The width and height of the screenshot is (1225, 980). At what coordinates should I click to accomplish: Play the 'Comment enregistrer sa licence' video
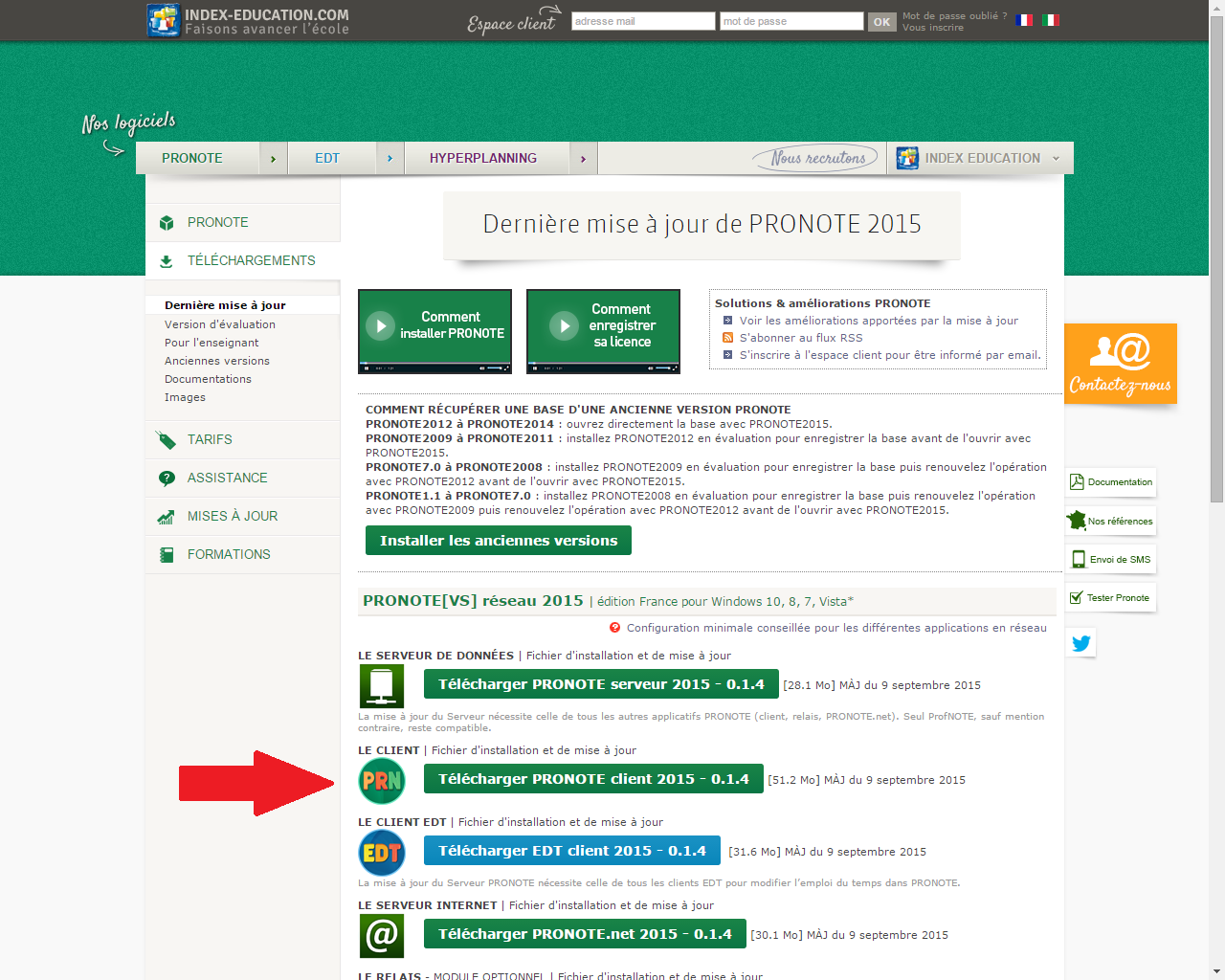tap(565, 325)
